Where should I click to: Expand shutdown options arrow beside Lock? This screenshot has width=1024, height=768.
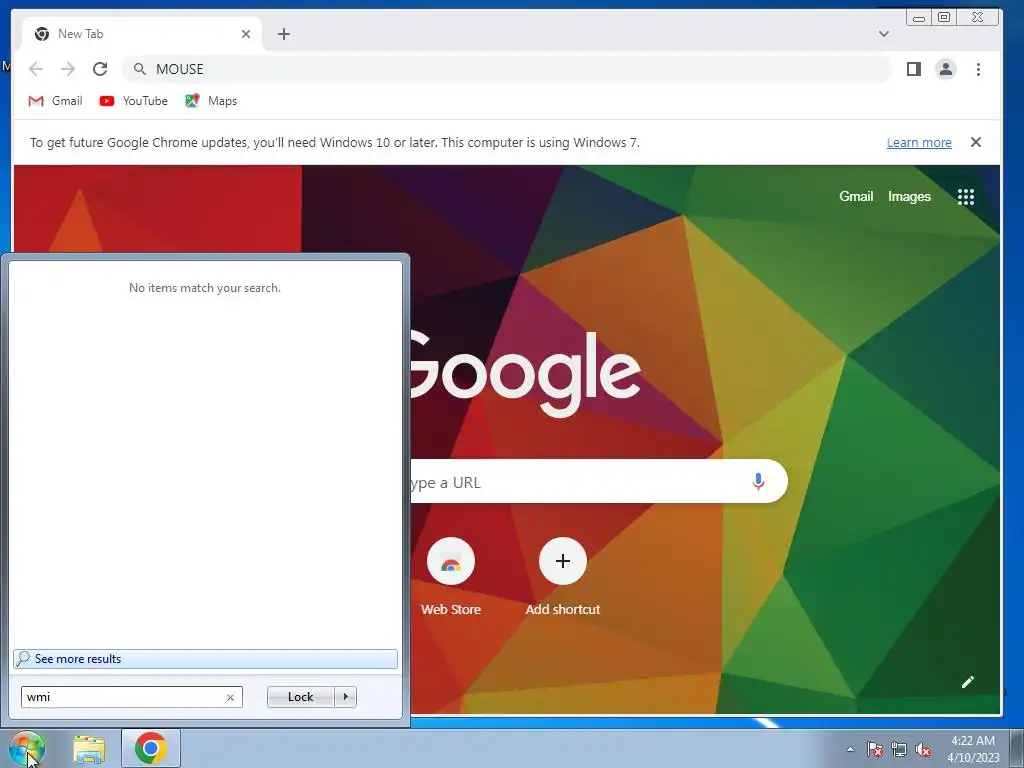pyautogui.click(x=345, y=697)
